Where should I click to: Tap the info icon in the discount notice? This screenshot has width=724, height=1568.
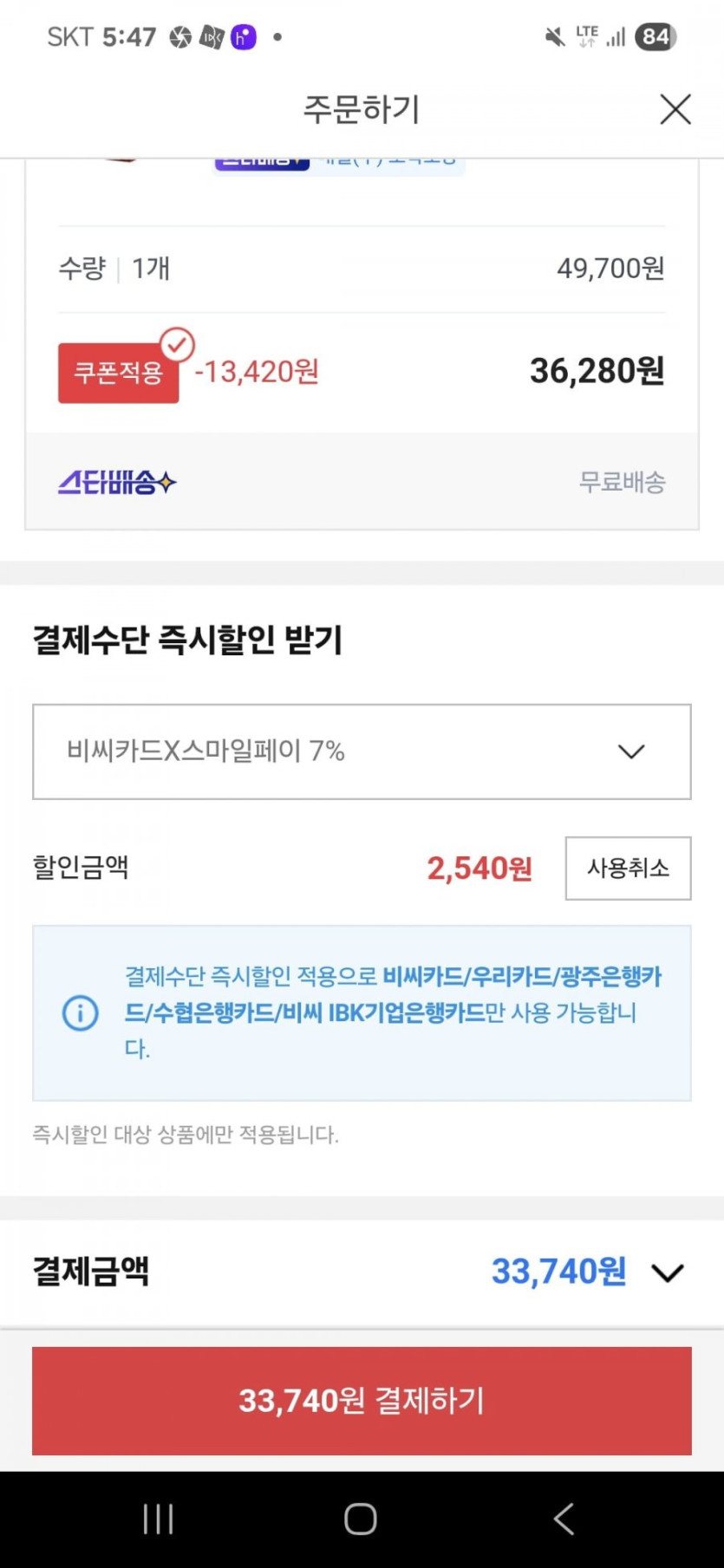79,1014
